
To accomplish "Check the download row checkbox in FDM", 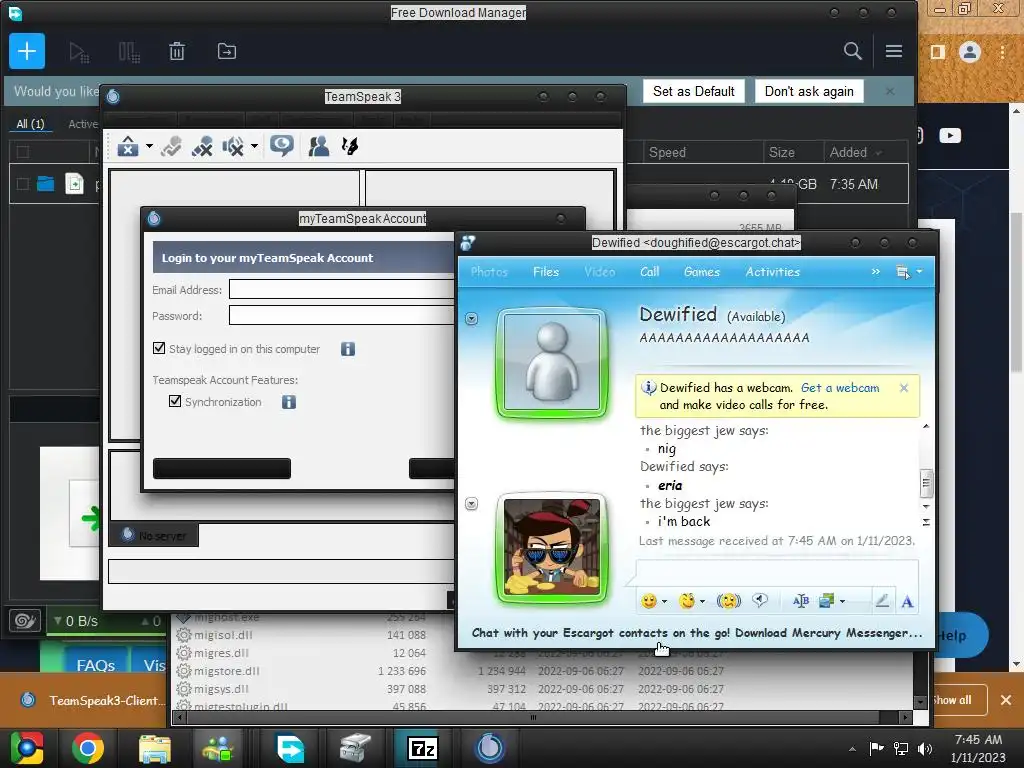I will coord(23,184).
